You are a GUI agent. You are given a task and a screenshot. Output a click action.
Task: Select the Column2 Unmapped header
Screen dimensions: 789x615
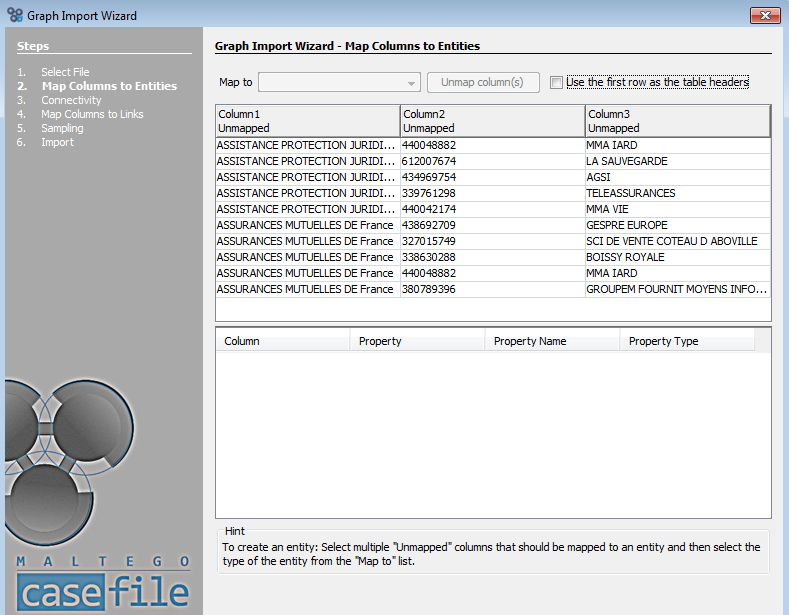[x=493, y=121]
